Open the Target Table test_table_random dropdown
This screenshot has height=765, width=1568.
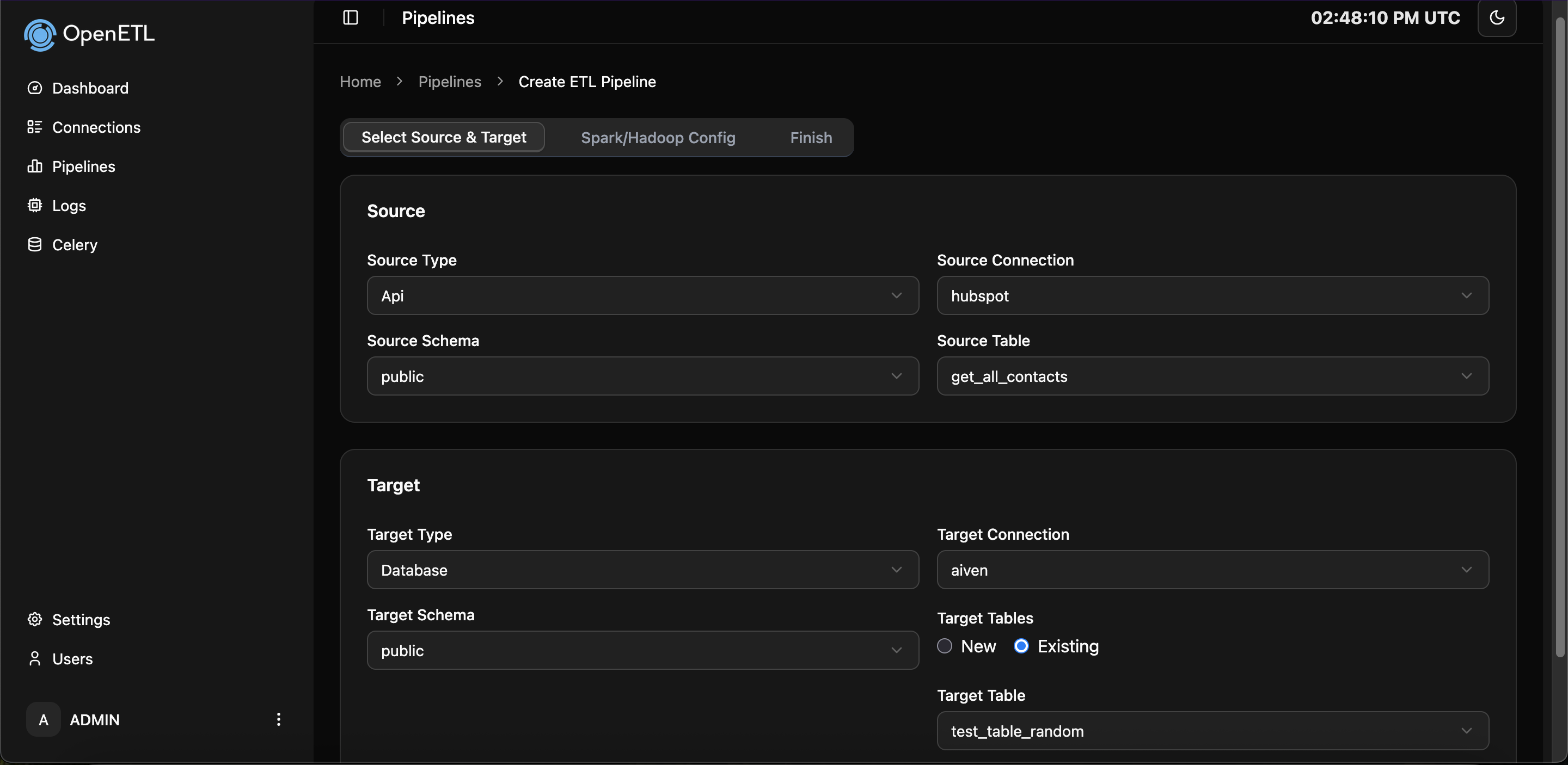1212,730
